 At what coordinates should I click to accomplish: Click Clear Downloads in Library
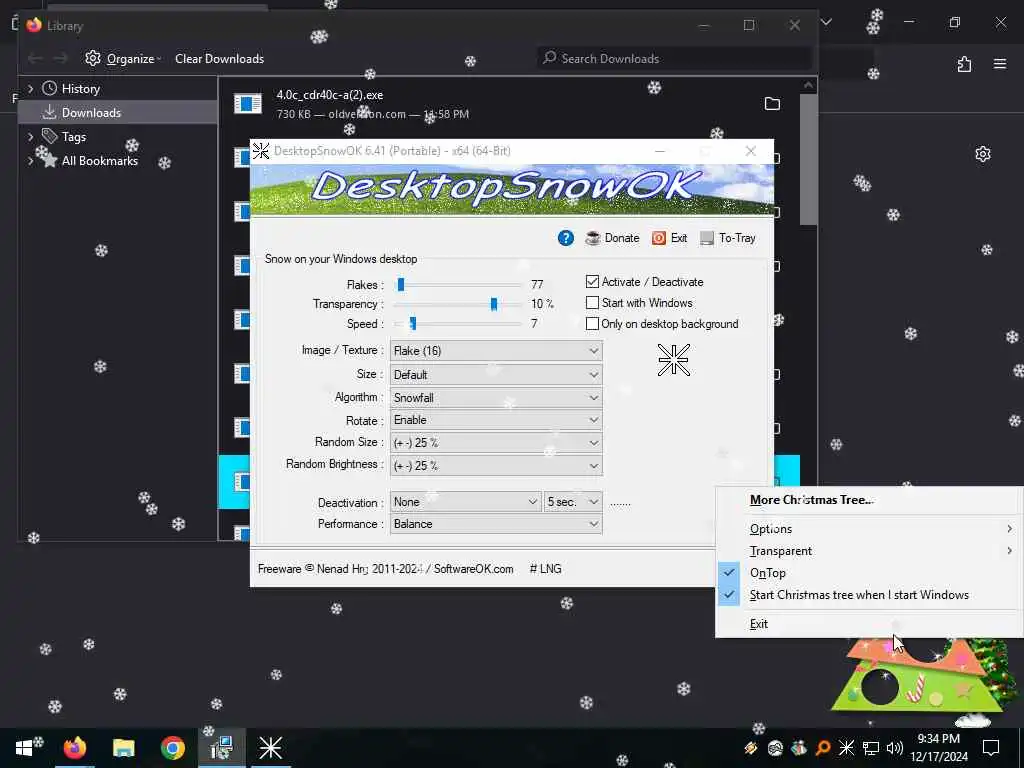click(219, 58)
